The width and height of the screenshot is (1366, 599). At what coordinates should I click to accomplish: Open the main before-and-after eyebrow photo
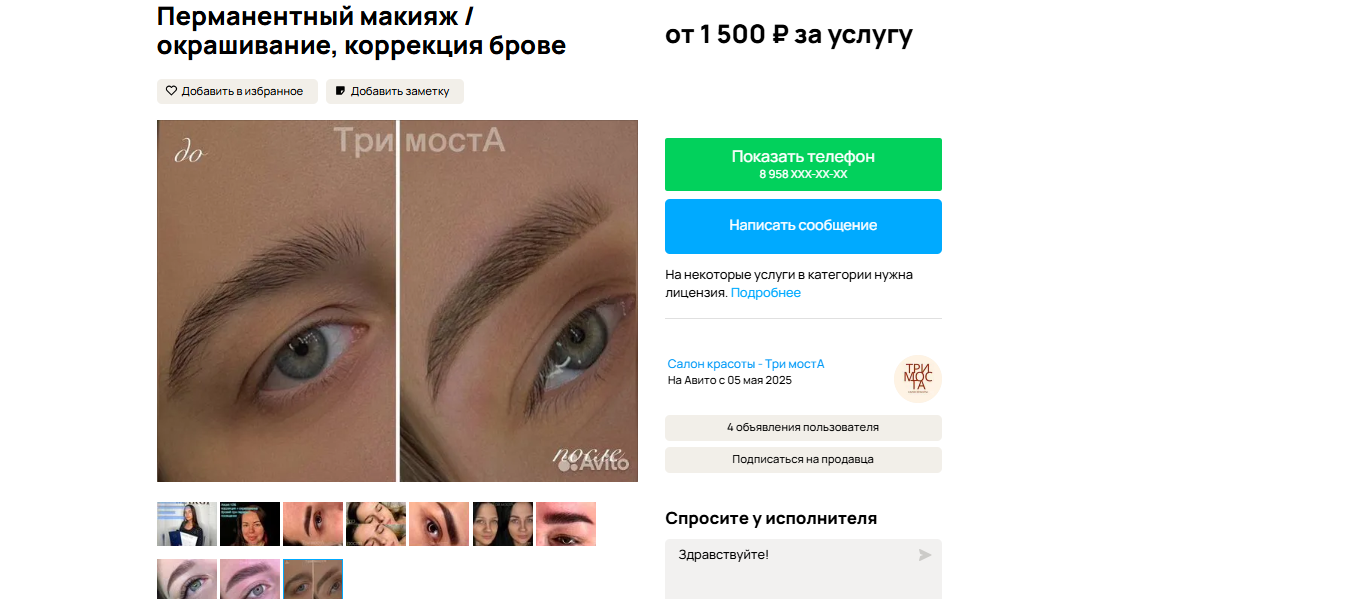click(x=397, y=301)
